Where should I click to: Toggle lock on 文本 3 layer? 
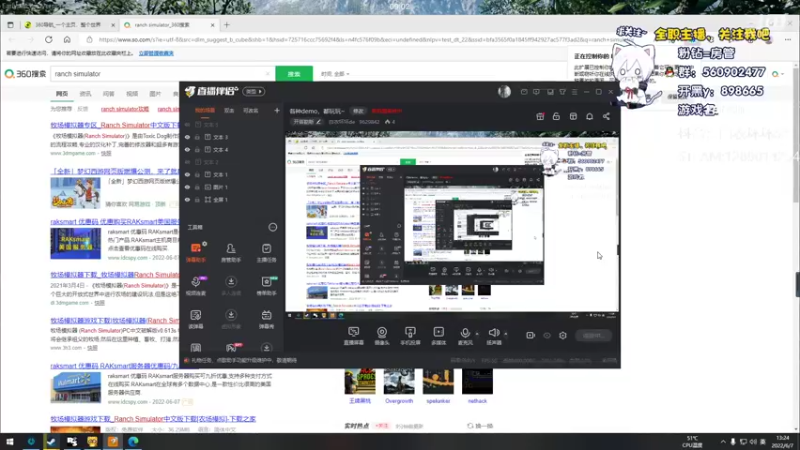(197, 137)
